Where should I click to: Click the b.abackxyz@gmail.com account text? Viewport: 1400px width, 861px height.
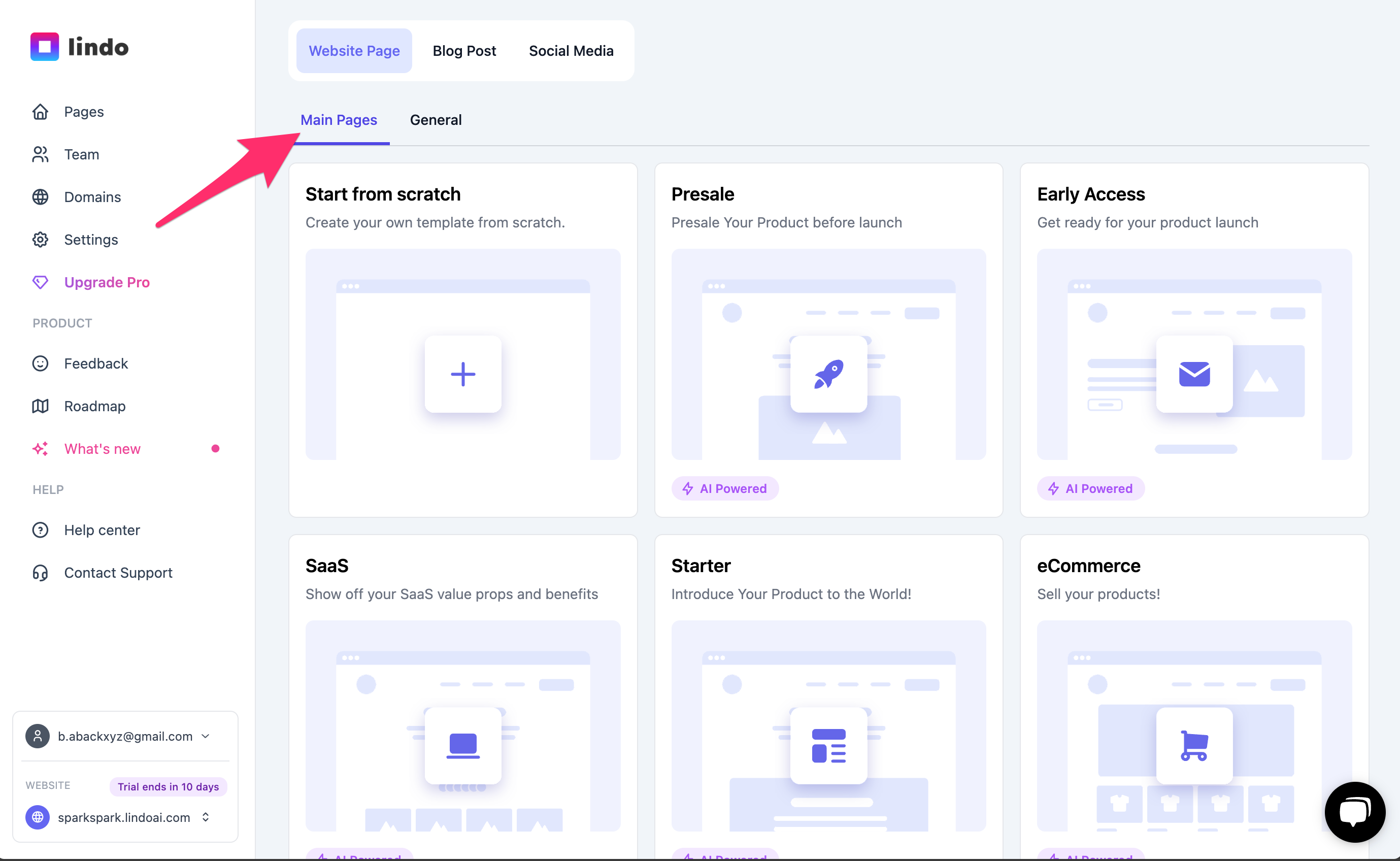tap(125, 736)
